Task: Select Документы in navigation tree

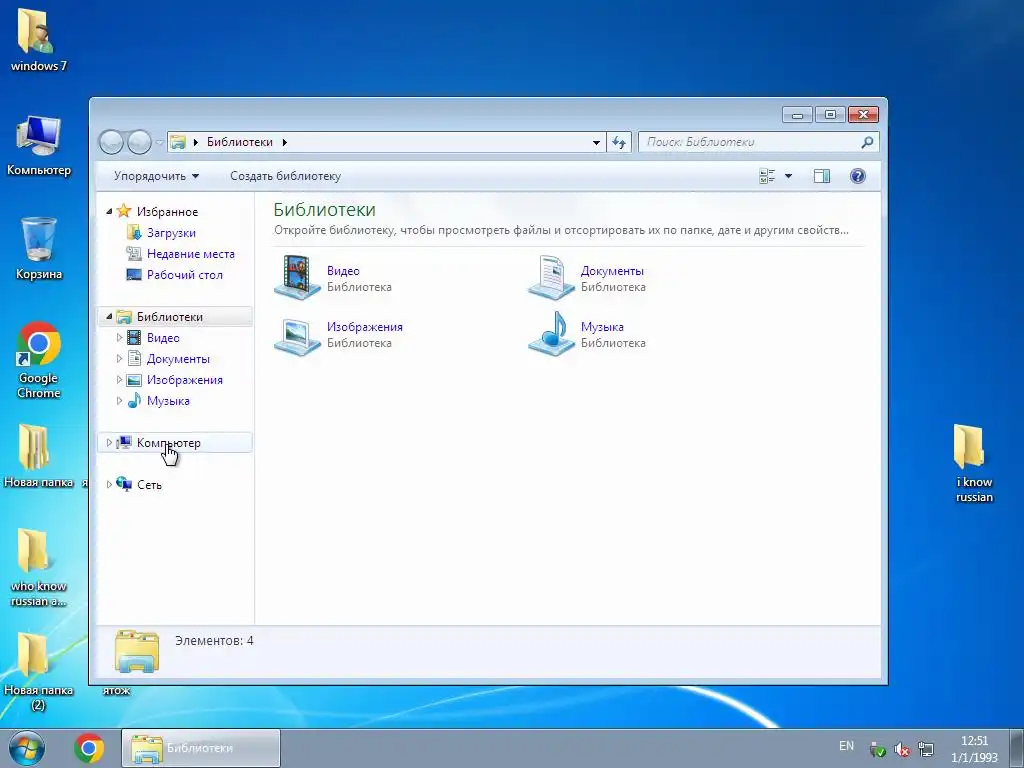Action: 178,359
